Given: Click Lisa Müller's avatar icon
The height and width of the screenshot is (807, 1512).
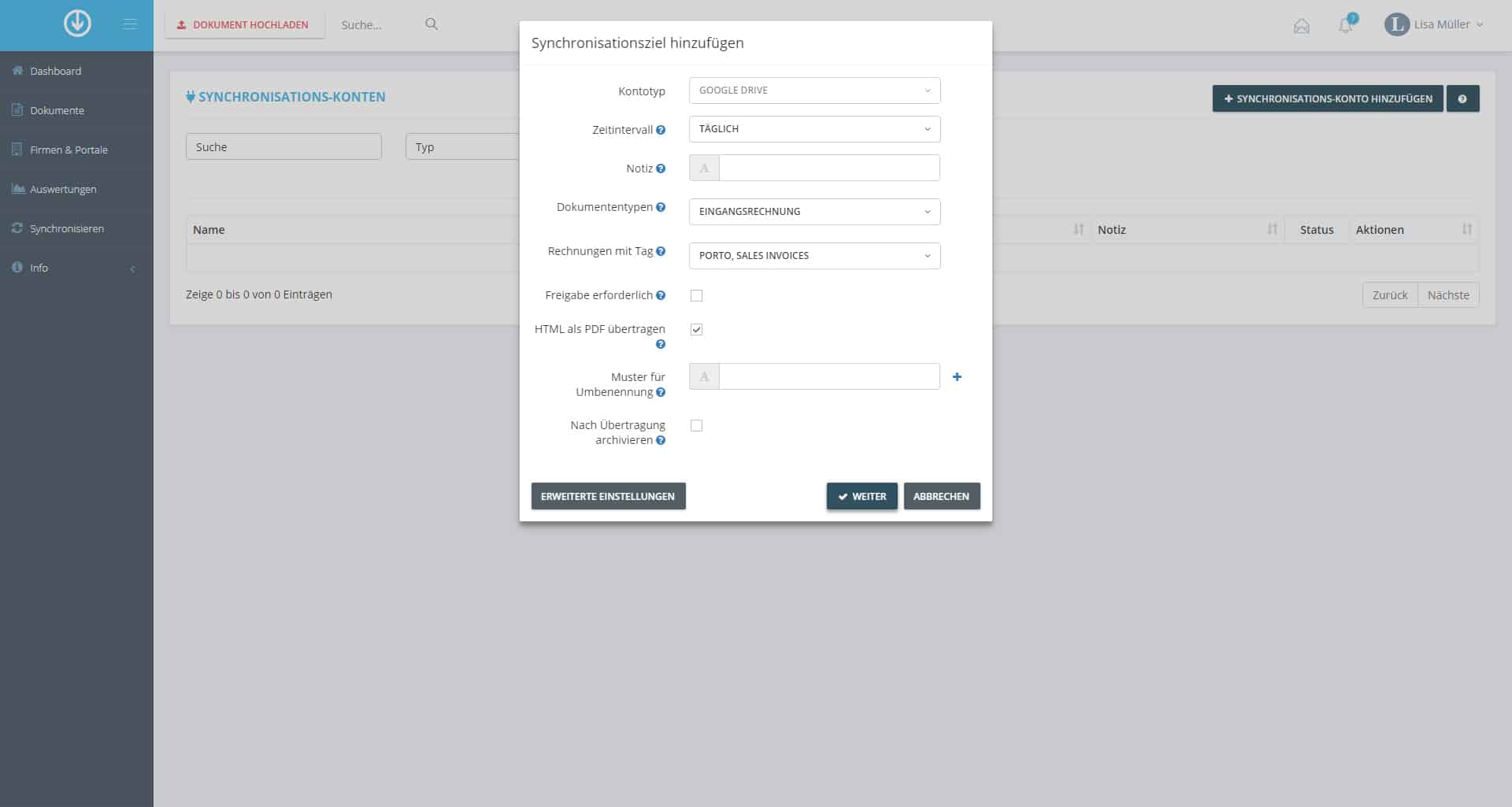Looking at the screenshot, I should [1396, 24].
